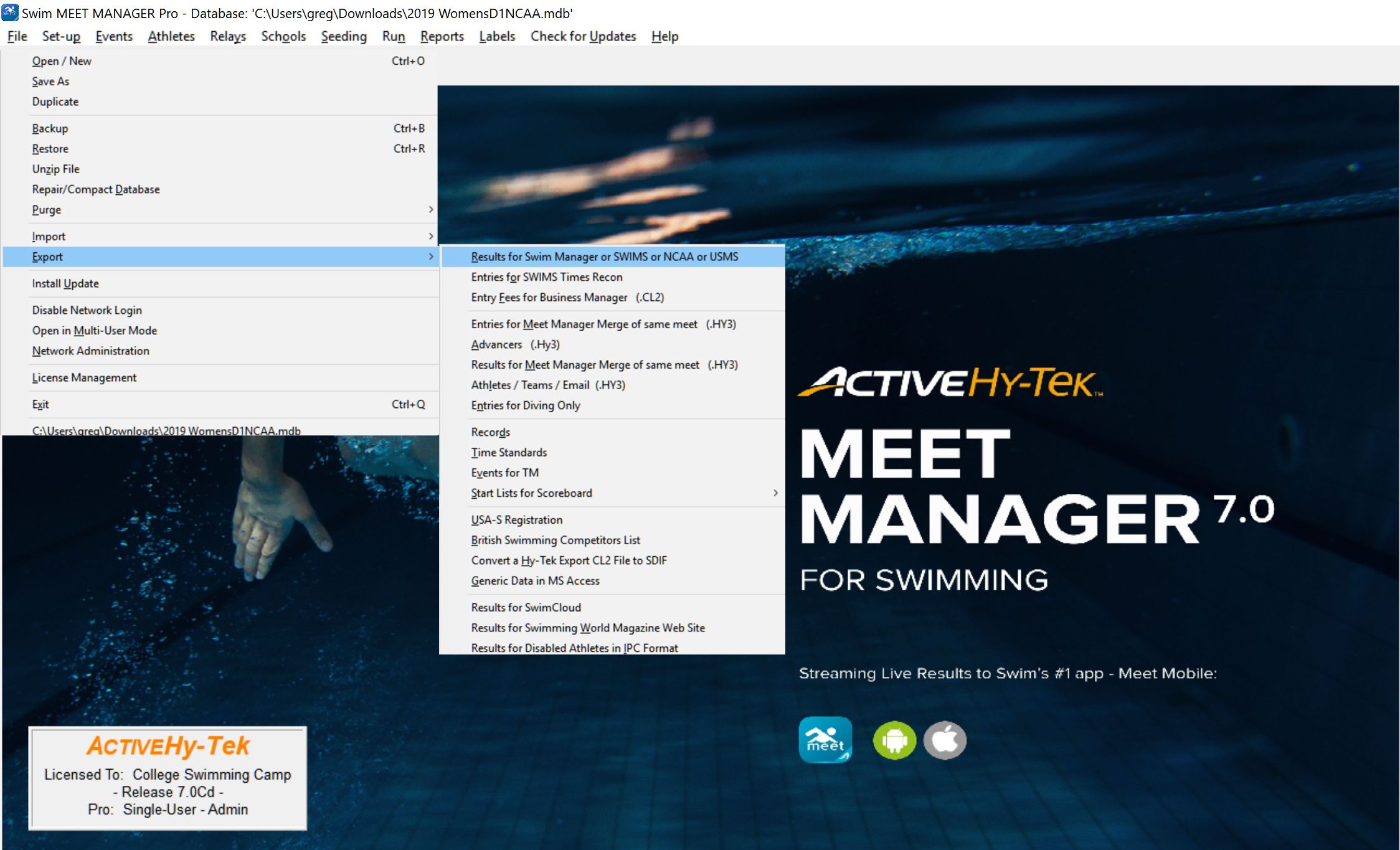Select Save As menu item
The width and height of the screenshot is (1400, 850).
220,82
